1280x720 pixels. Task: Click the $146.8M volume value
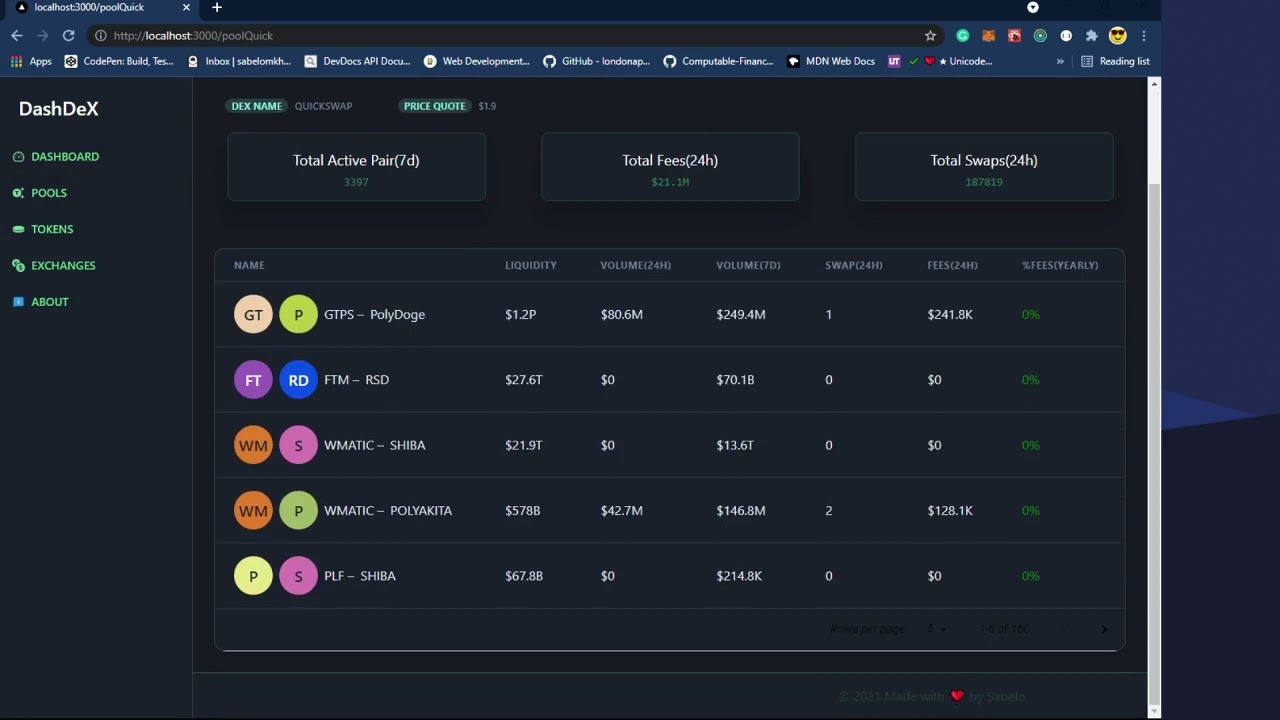tap(741, 510)
